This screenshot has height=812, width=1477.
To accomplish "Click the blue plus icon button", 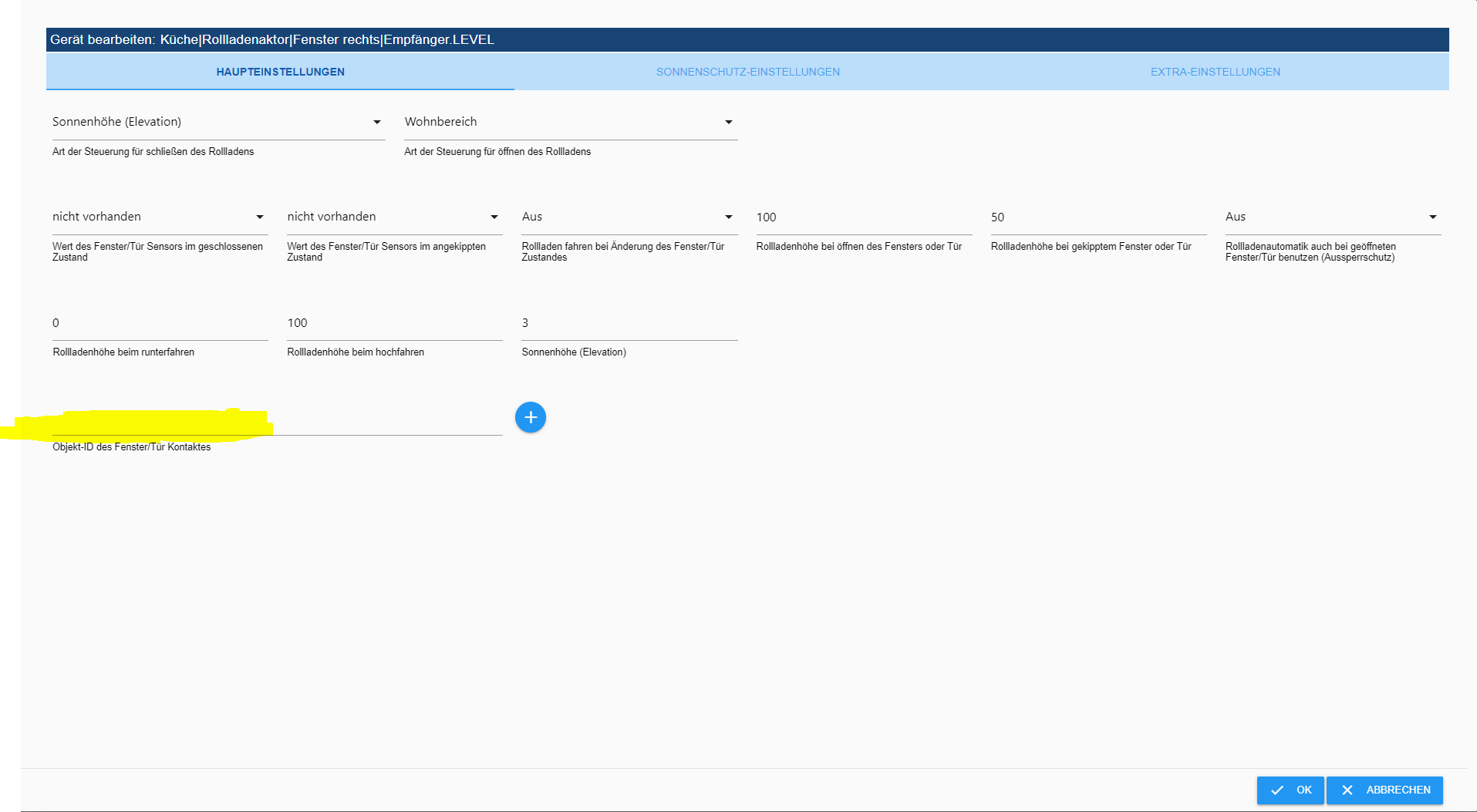I will [x=531, y=417].
